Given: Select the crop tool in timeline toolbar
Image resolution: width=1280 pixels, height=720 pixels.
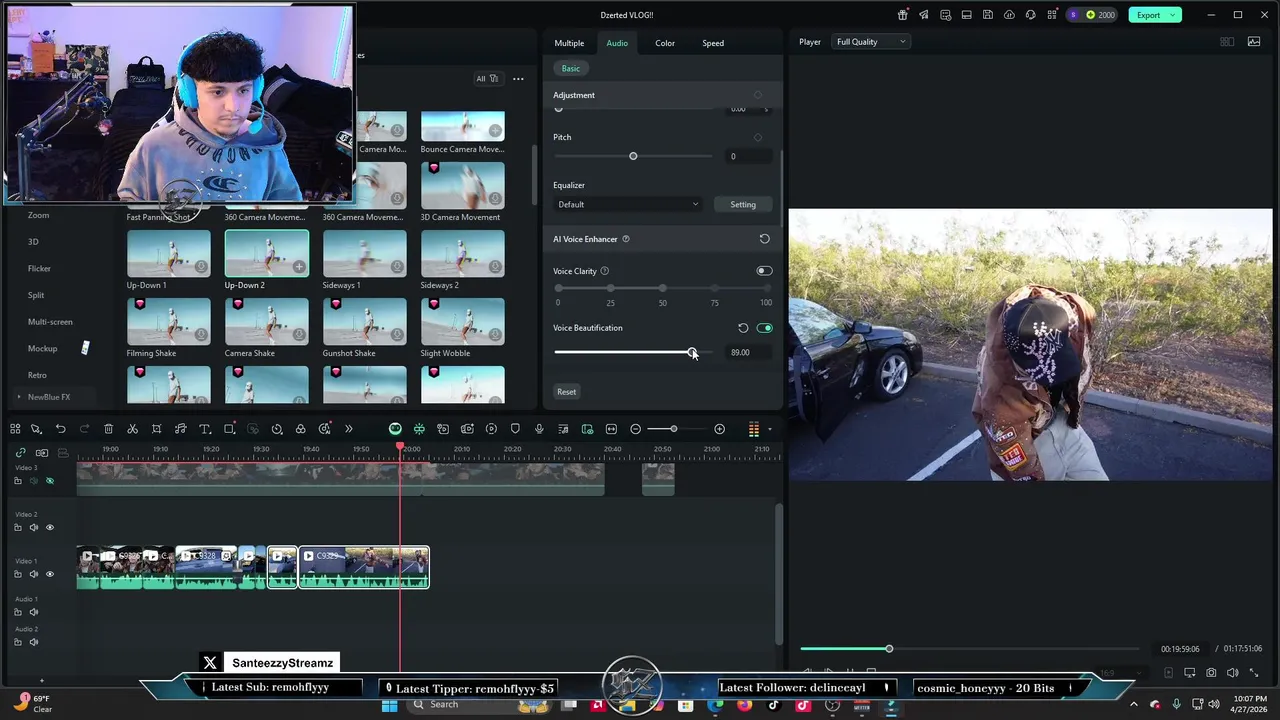Looking at the screenshot, I should 156,429.
